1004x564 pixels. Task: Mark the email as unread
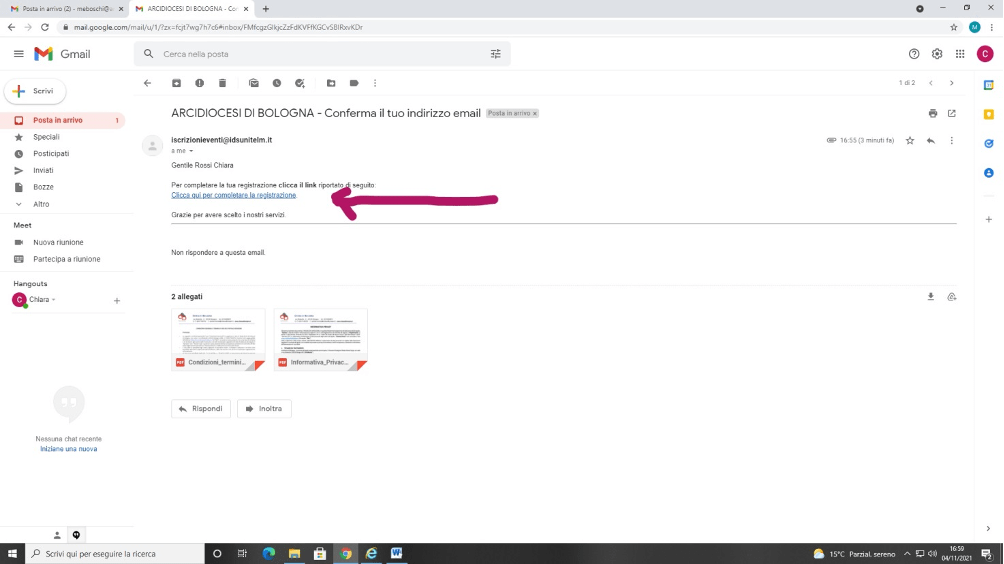[254, 83]
